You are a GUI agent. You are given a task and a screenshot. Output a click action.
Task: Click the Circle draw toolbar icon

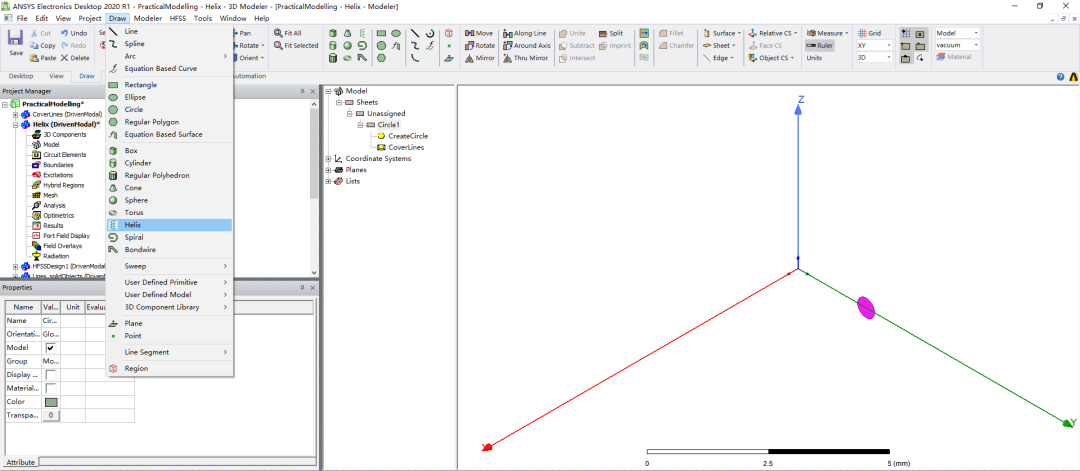(x=381, y=45)
